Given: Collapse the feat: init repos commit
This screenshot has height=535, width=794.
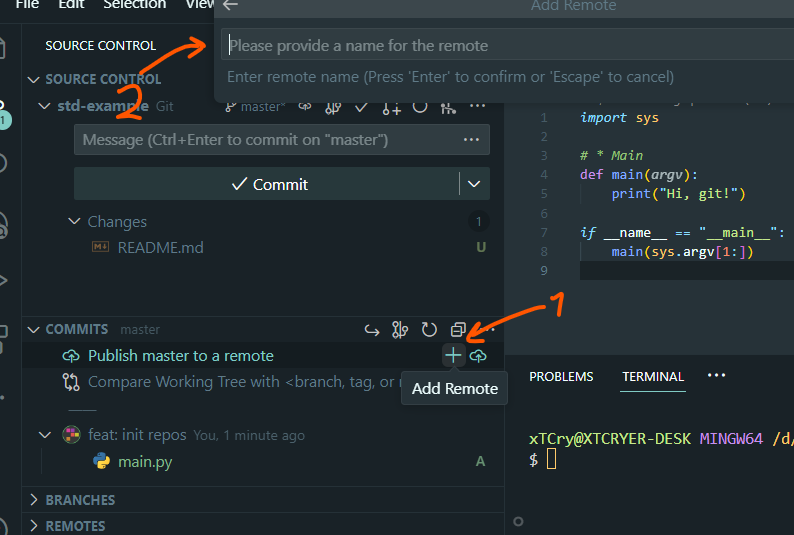Looking at the screenshot, I should pyautogui.click(x=44, y=435).
